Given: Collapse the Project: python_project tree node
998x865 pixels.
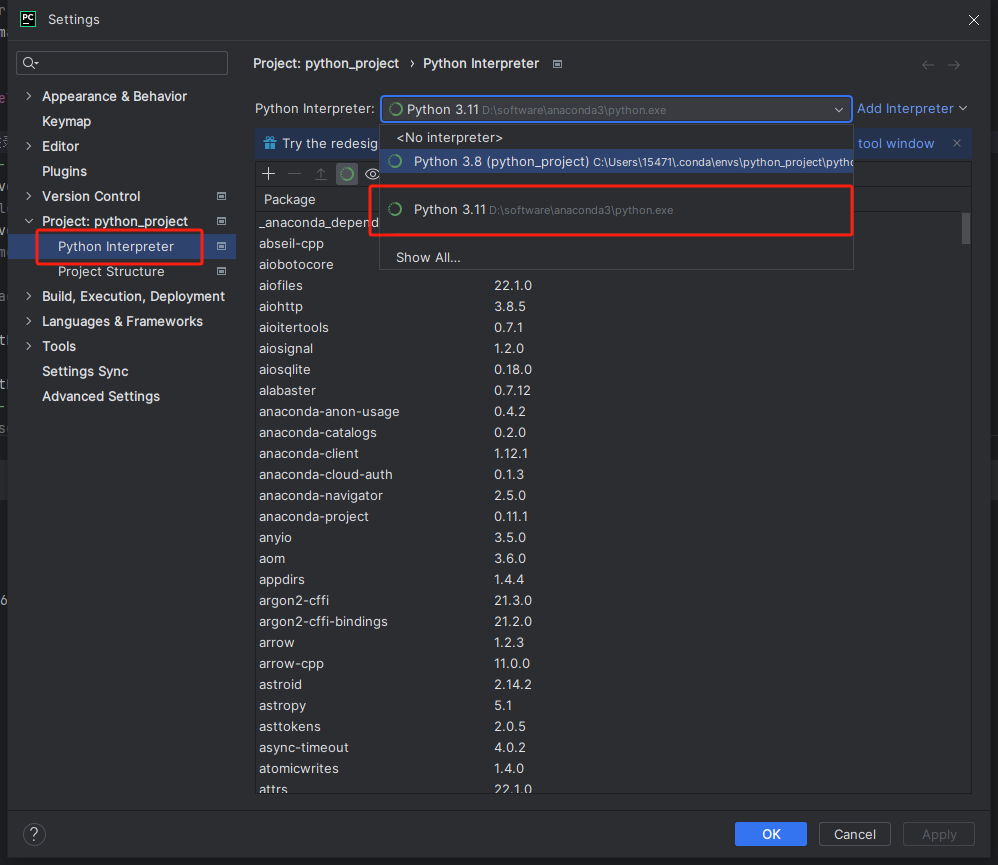Looking at the screenshot, I should click(x=28, y=221).
